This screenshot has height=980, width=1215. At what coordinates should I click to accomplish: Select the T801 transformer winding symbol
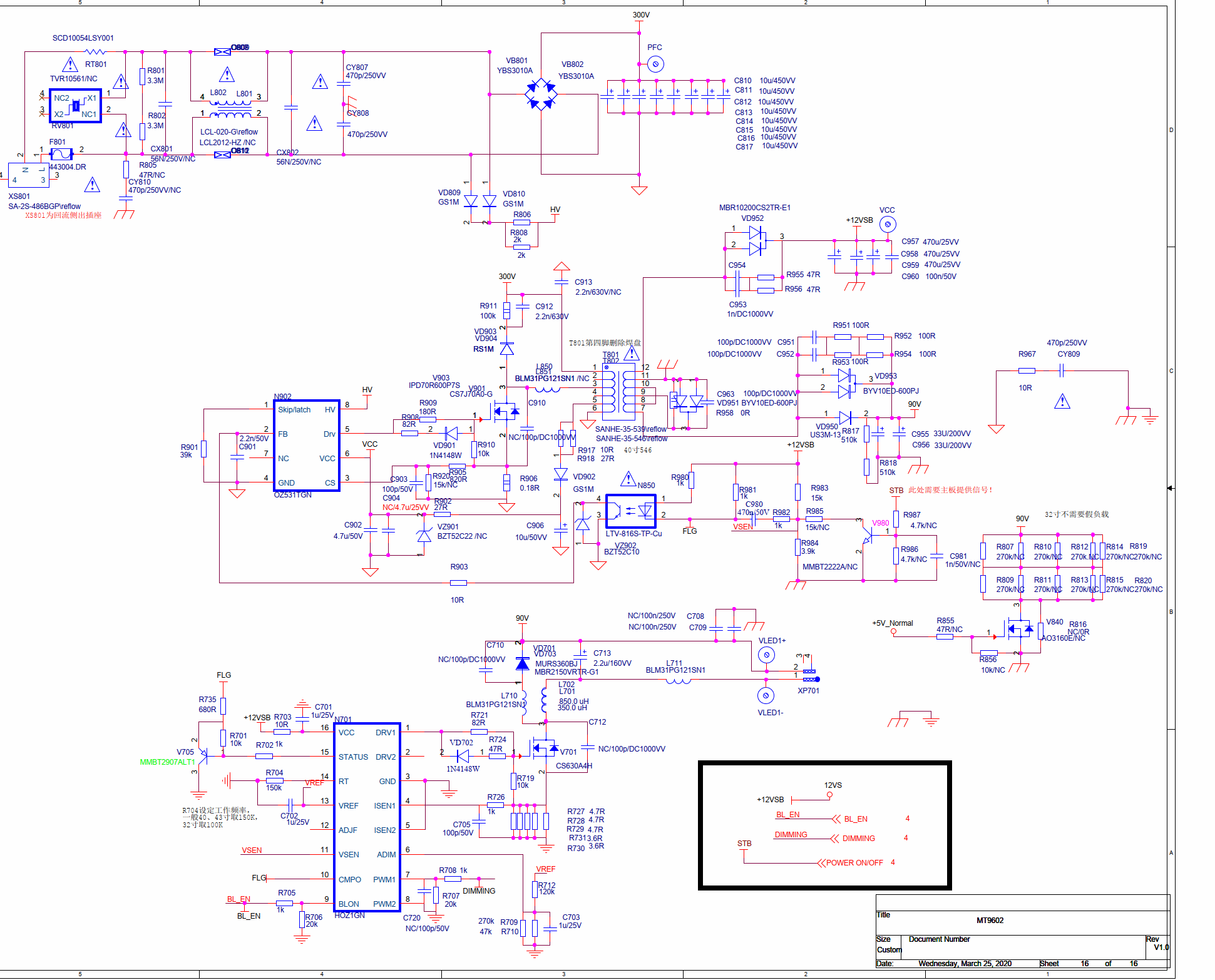[620, 391]
